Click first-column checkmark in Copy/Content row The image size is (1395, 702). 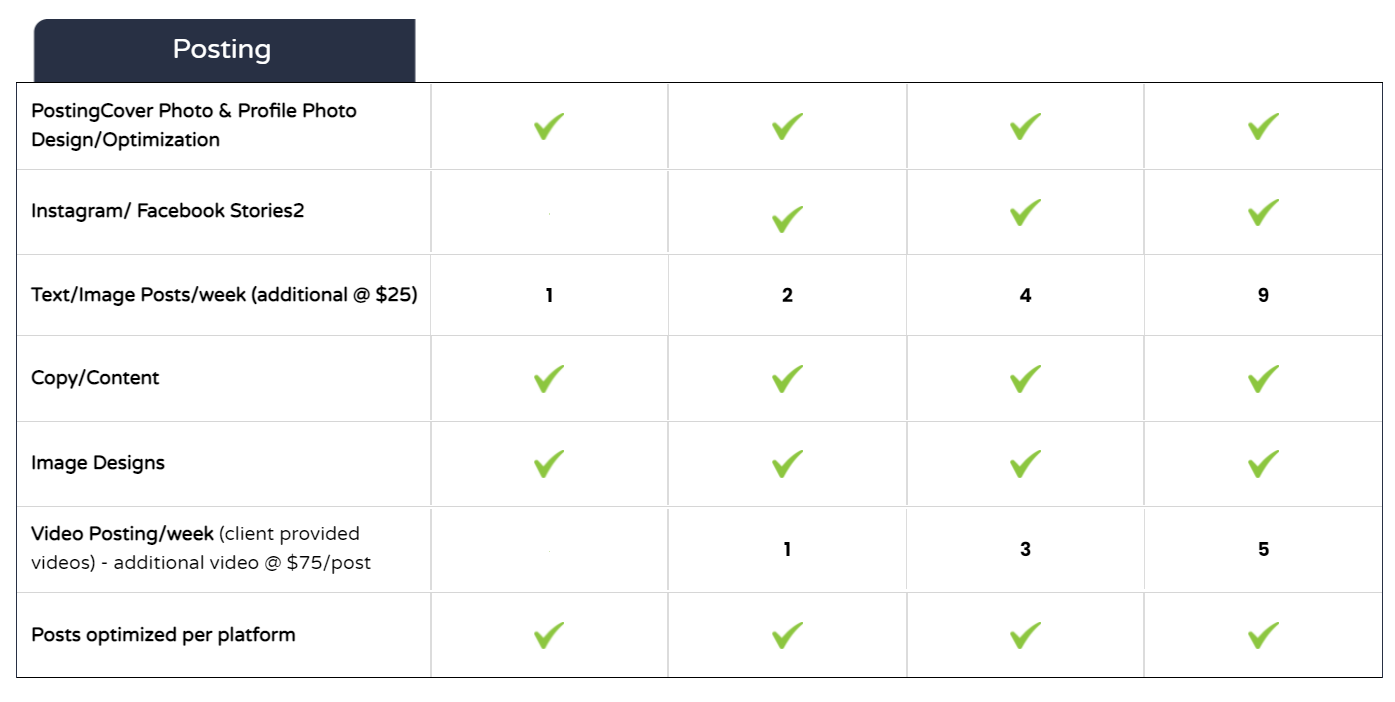[x=549, y=378]
